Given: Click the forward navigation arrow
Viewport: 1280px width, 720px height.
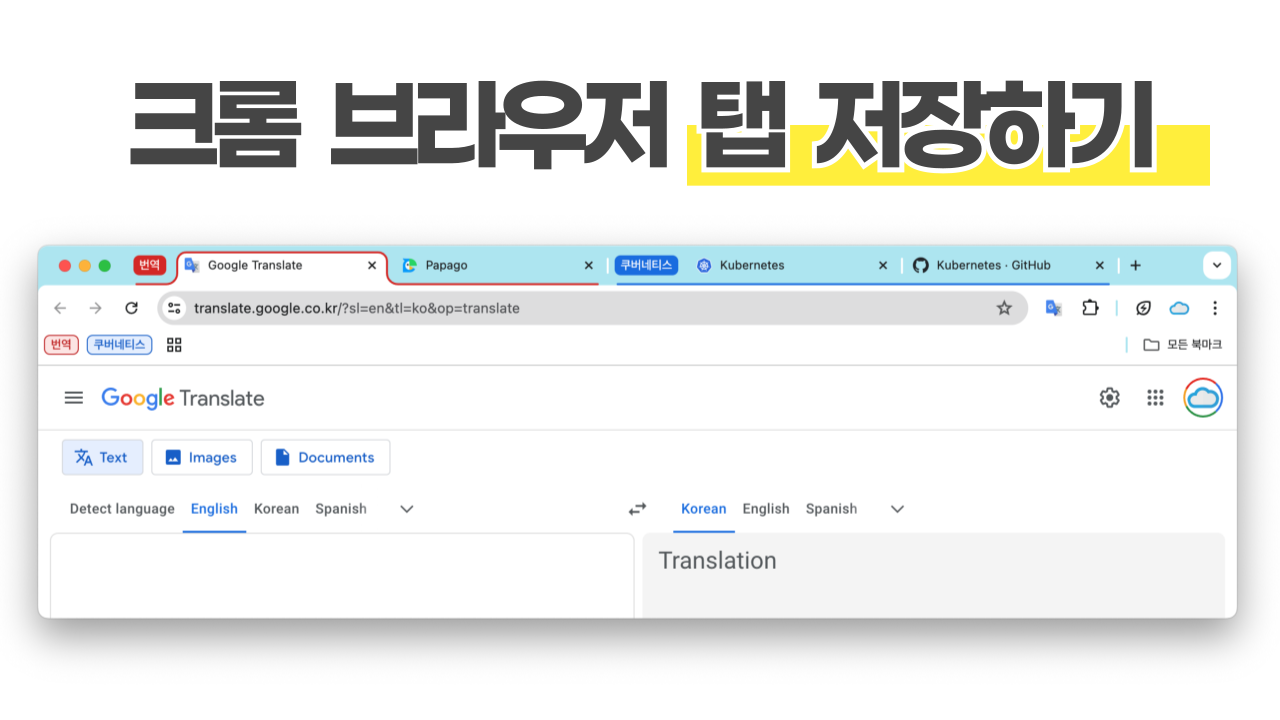Looking at the screenshot, I should coord(95,308).
